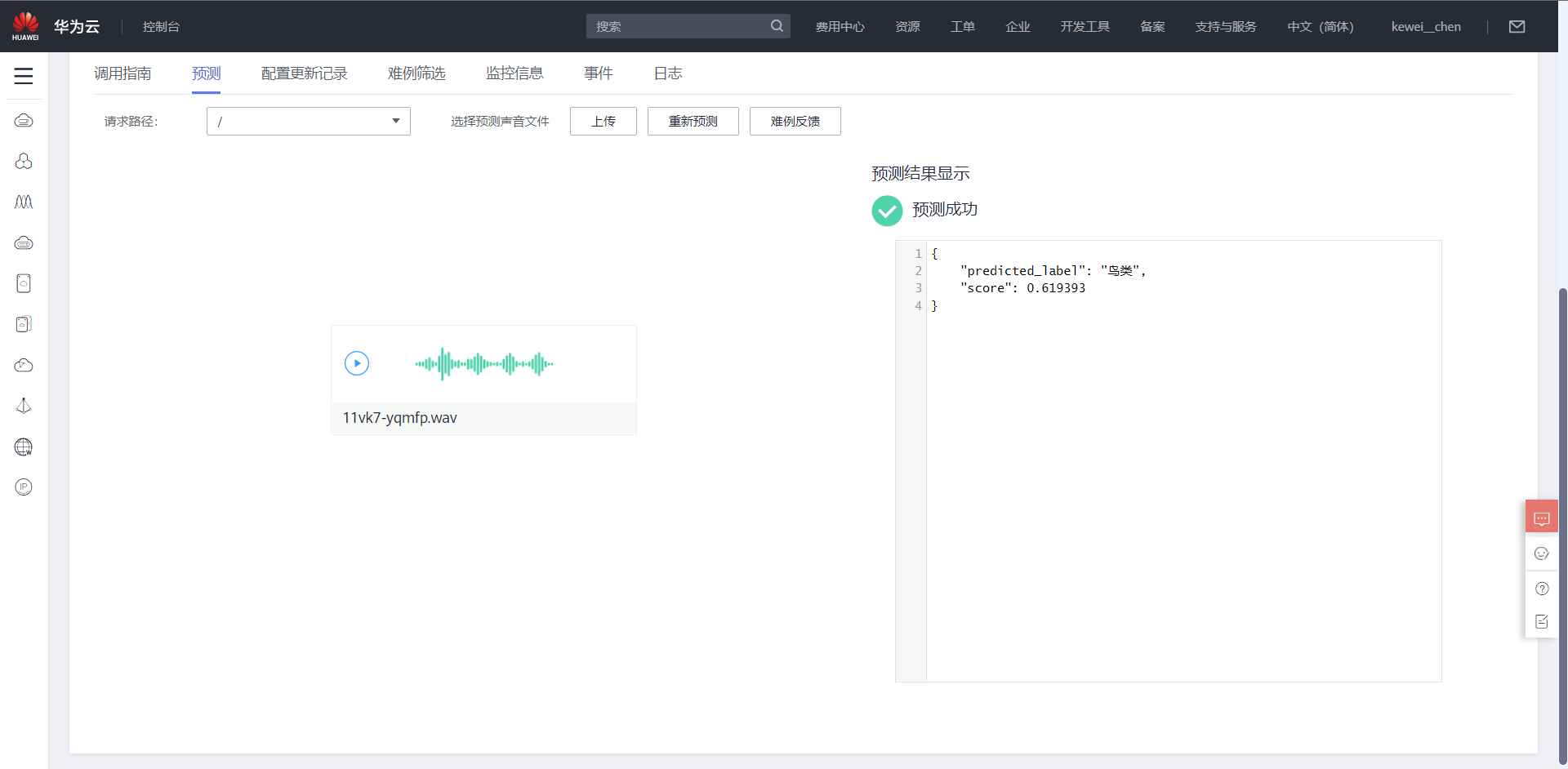Click the question mark help icon
The height and width of the screenshot is (769, 1568).
tap(1542, 589)
